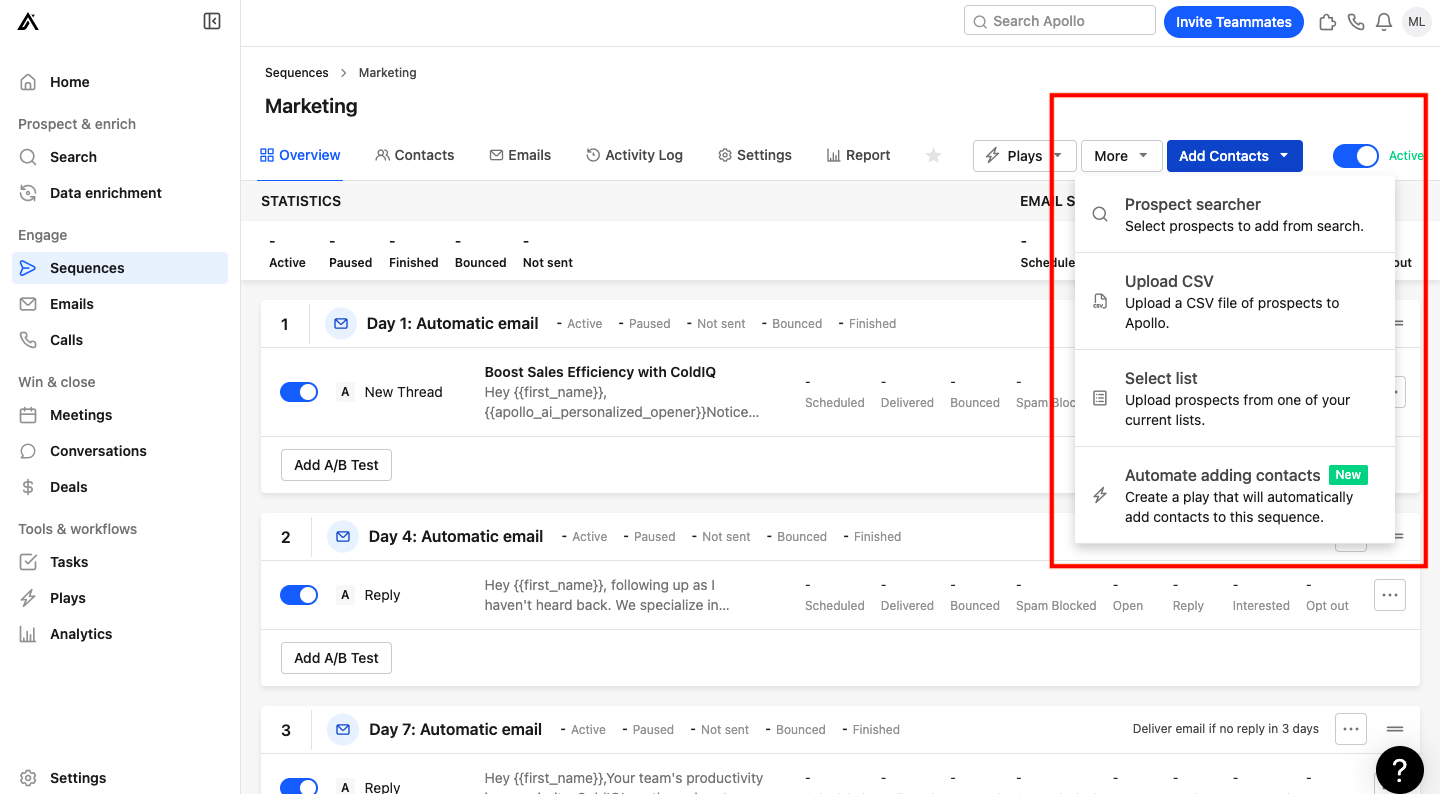Open notifications bell icon
This screenshot has height=794, width=1440.
pyautogui.click(x=1384, y=21)
